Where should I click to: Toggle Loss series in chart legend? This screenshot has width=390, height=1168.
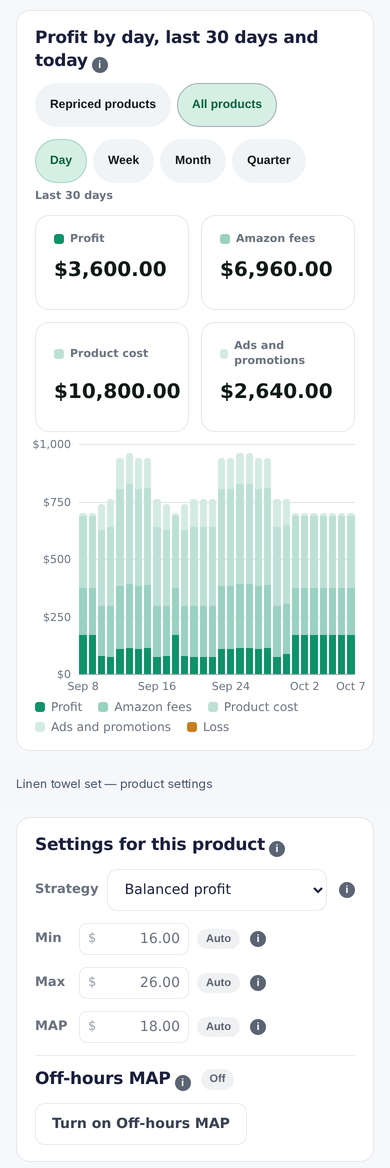click(x=208, y=727)
